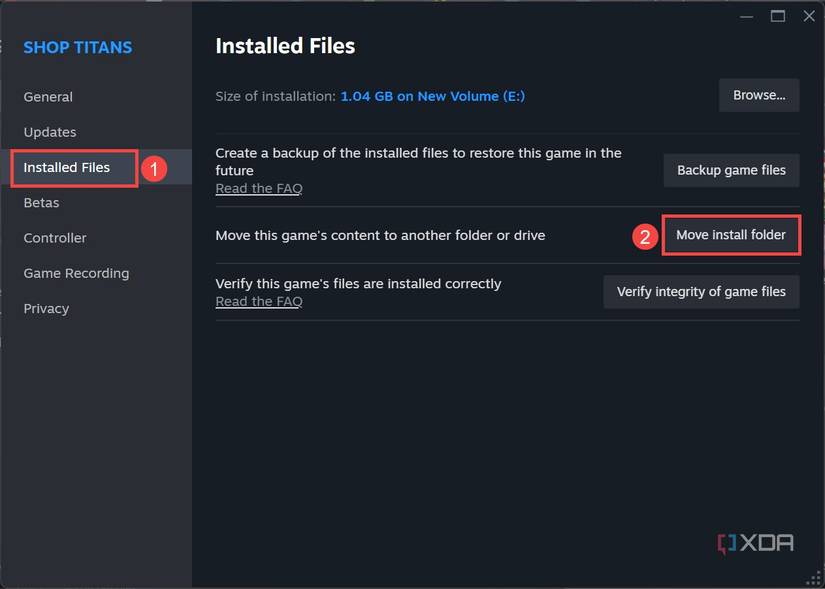Open the General settings tab
825x589 pixels.
pyautogui.click(x=48, y=97)
